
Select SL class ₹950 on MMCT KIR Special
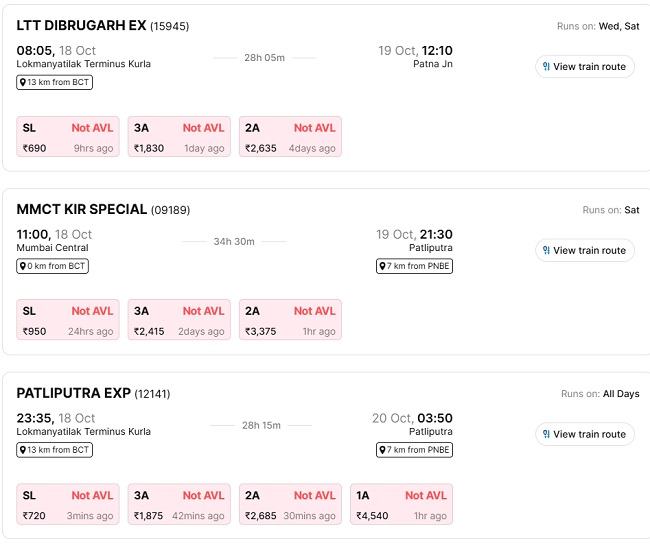(68, 320)
